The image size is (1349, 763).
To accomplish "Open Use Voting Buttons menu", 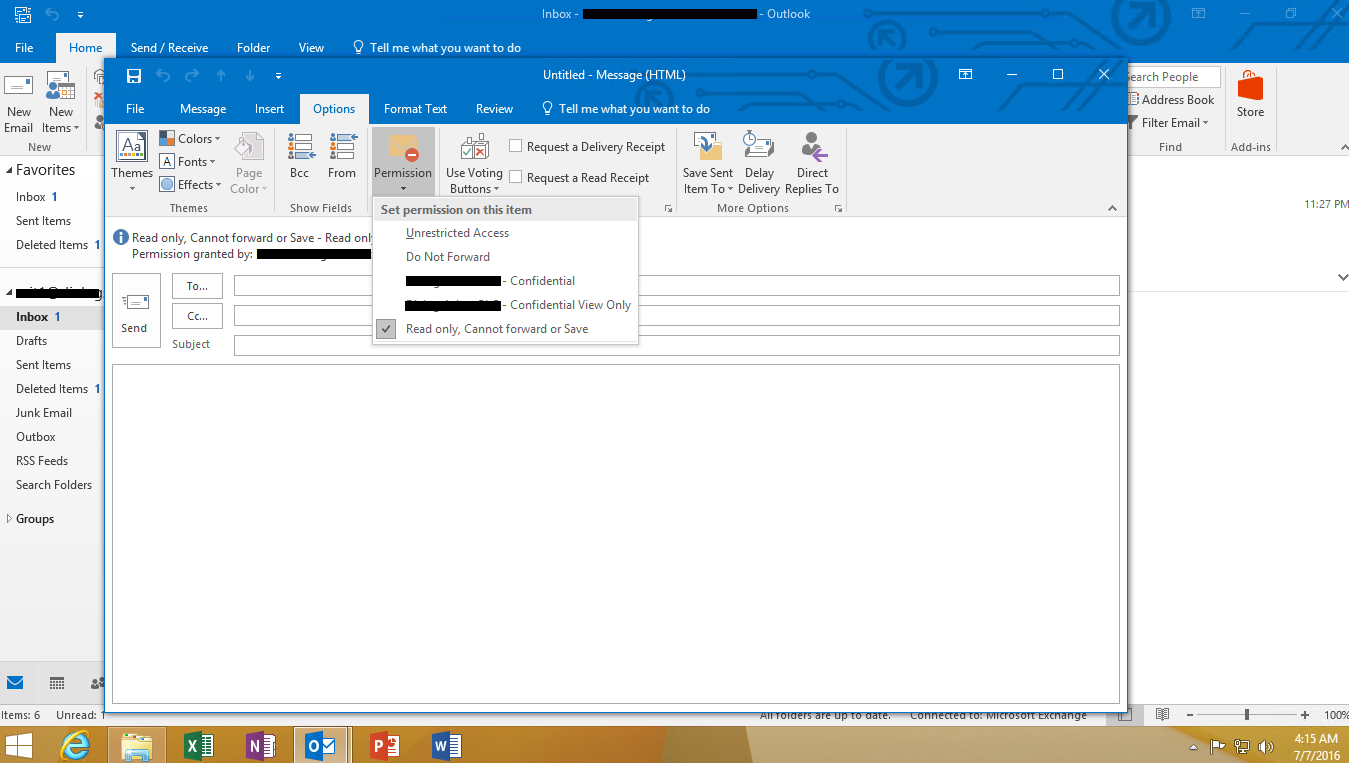I will coord(474,164).
